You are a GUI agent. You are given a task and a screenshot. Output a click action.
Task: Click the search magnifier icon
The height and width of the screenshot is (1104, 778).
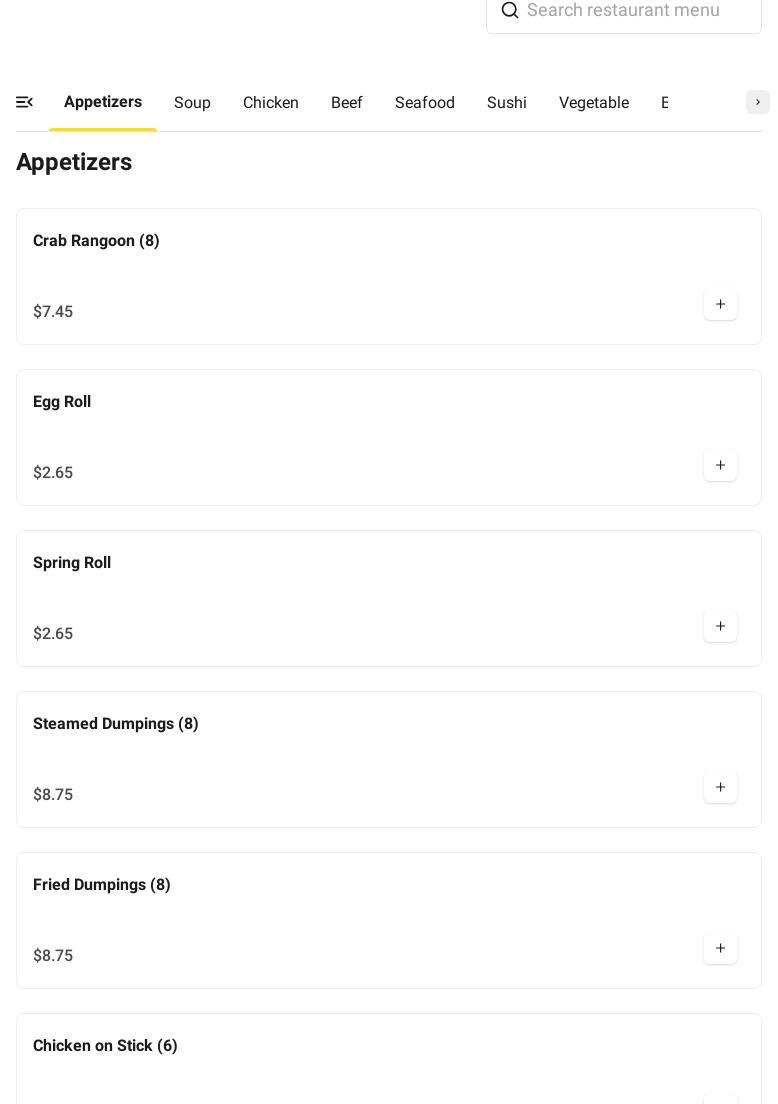point(510,11)
